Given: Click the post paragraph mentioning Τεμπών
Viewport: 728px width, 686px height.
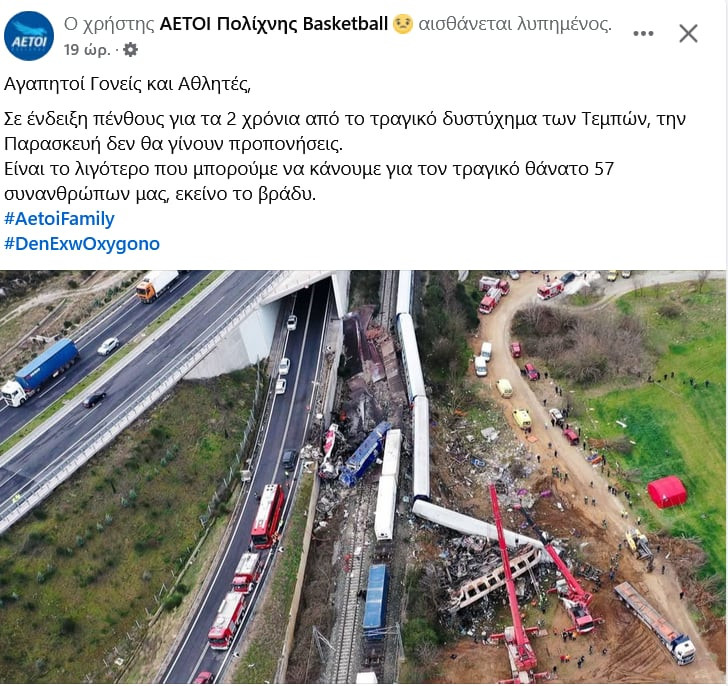Looking at the screenshot, I should point(344,132).
